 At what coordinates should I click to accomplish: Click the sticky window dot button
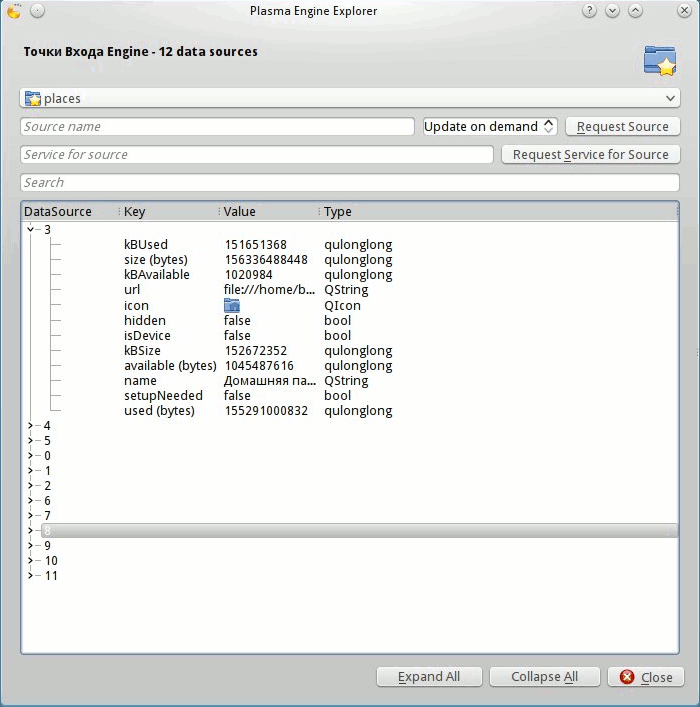click(x=37, y=11)
